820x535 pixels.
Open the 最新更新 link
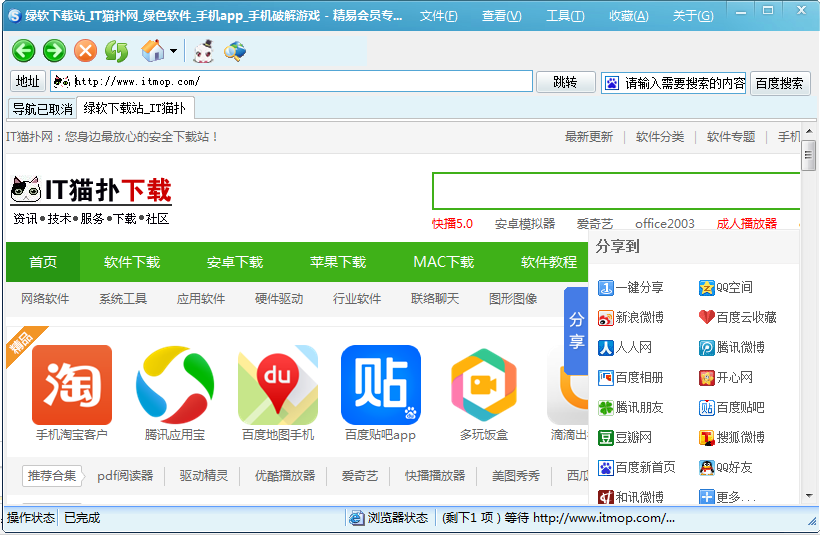point(589,137)
